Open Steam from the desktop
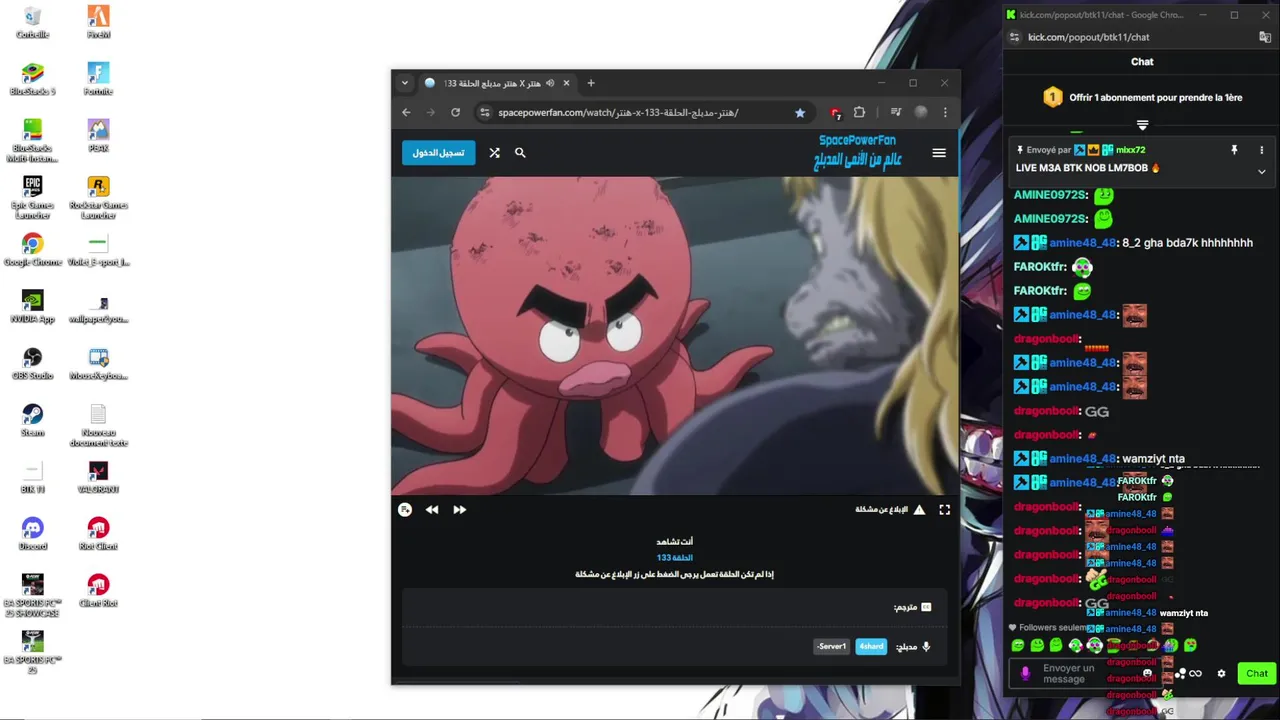The image size is (1280, 720). coord(33,421)
